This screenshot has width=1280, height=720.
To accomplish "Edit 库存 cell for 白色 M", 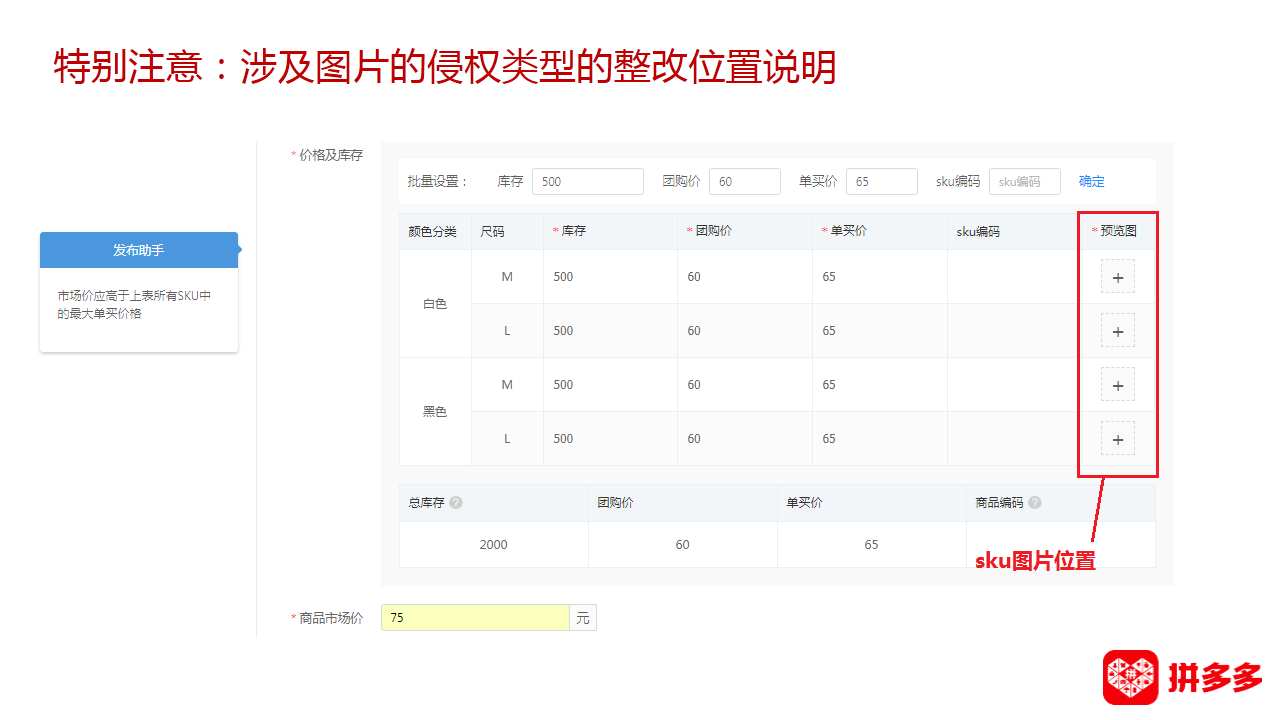I will tap(610, 277).
